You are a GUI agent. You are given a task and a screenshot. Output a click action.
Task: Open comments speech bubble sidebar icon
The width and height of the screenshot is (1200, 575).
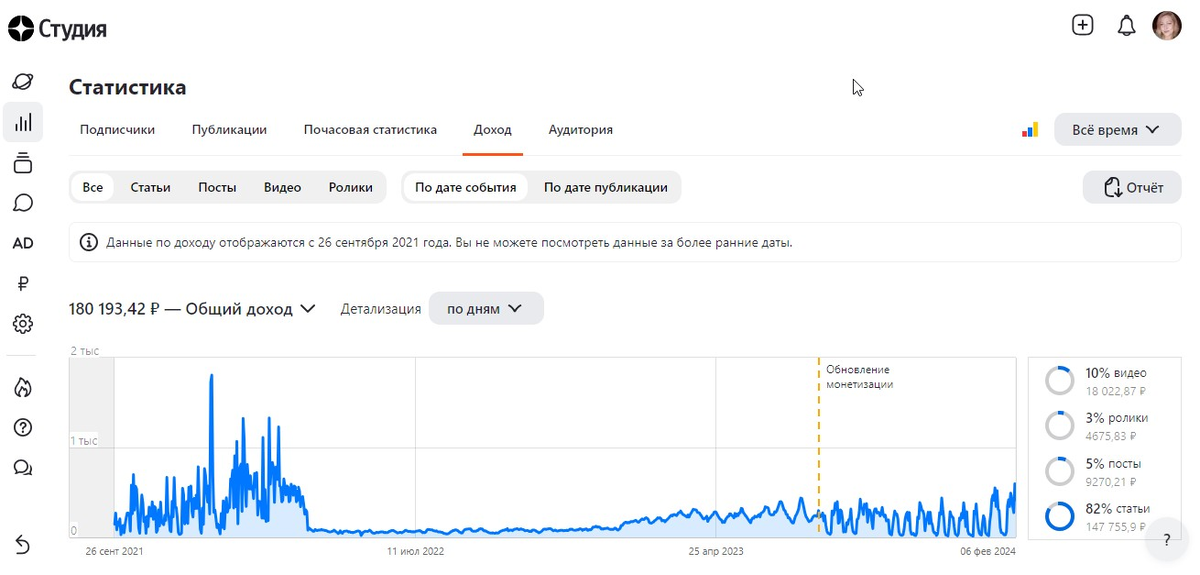(23, 203)
